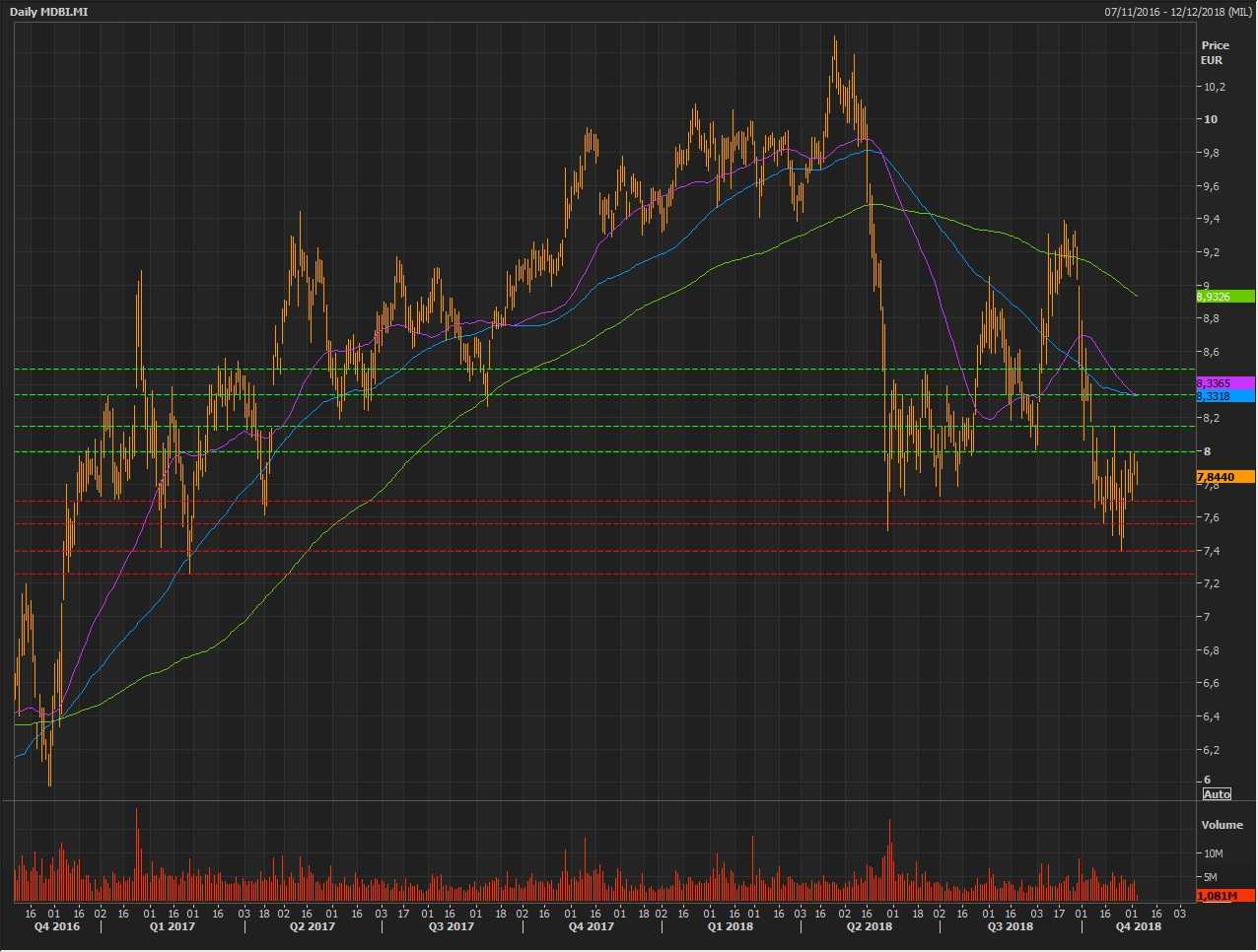
Task: Select Q2 2017 on the time axis
Action: coord(312,926)
